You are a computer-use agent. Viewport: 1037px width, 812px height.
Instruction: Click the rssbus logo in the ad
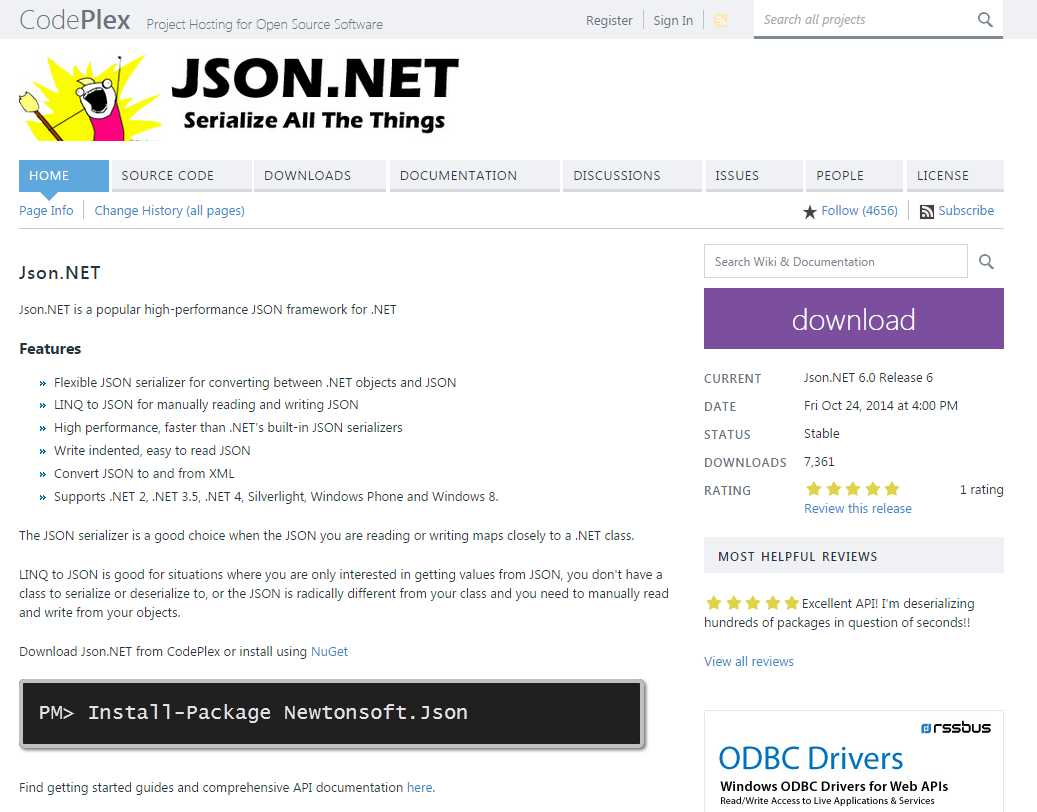(956, 728)
